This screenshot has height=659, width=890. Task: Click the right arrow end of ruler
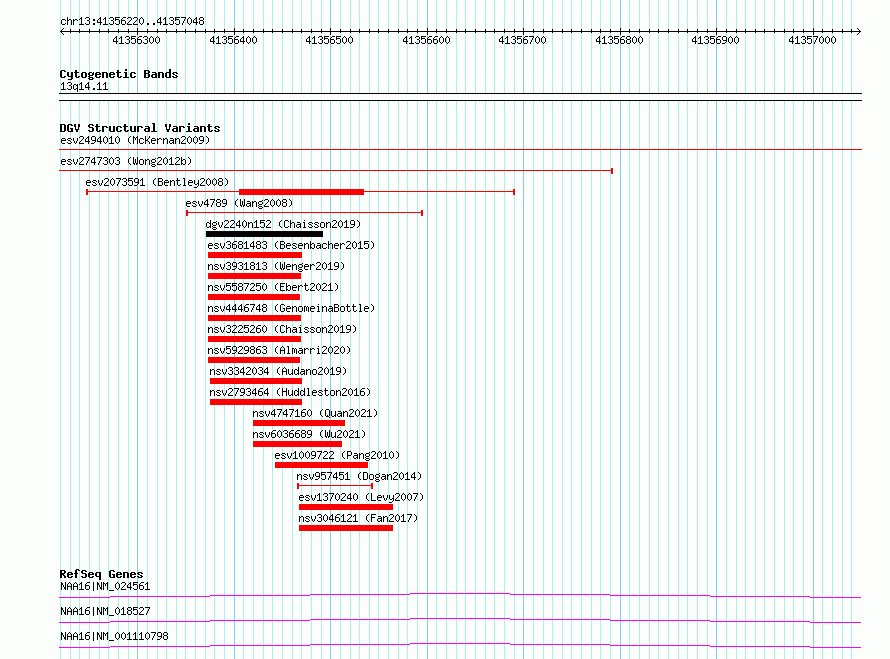coord(858,31)
